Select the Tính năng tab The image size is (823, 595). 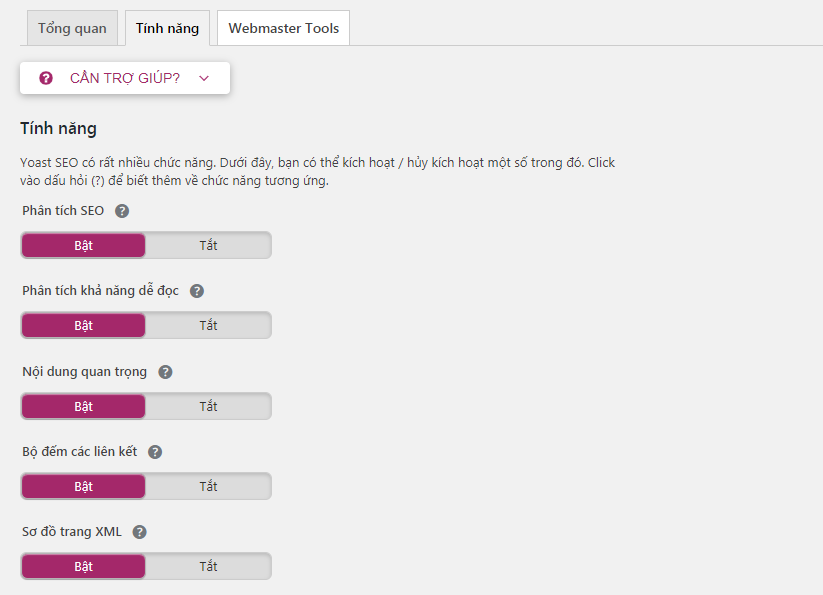pos(167,28)
